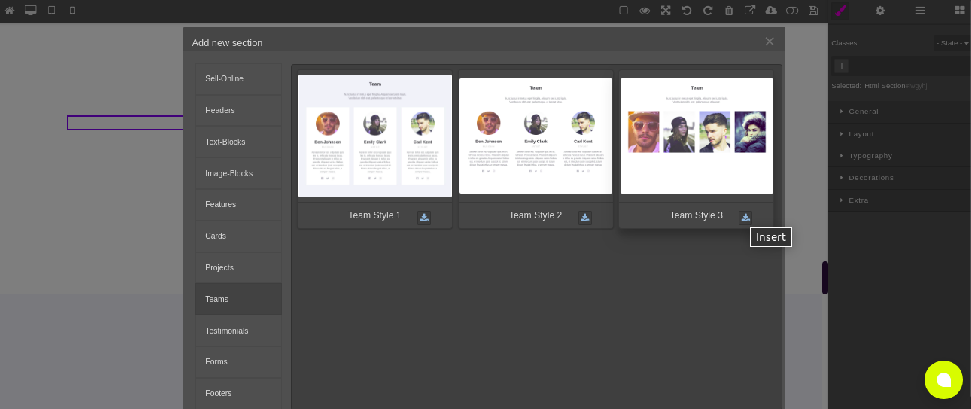Expand the Extra style section
Screen dimensions: 971x409
899,200
